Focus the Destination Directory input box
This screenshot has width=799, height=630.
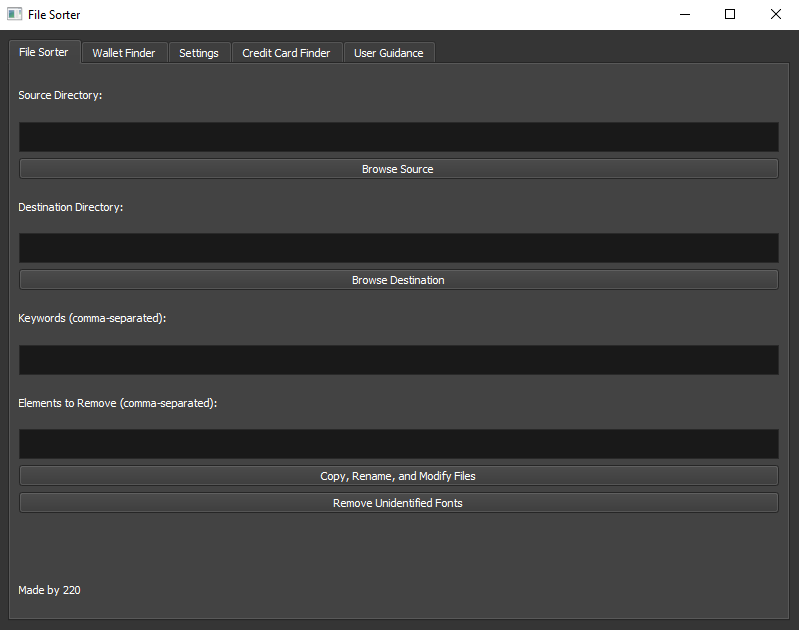tap(398, 248)
